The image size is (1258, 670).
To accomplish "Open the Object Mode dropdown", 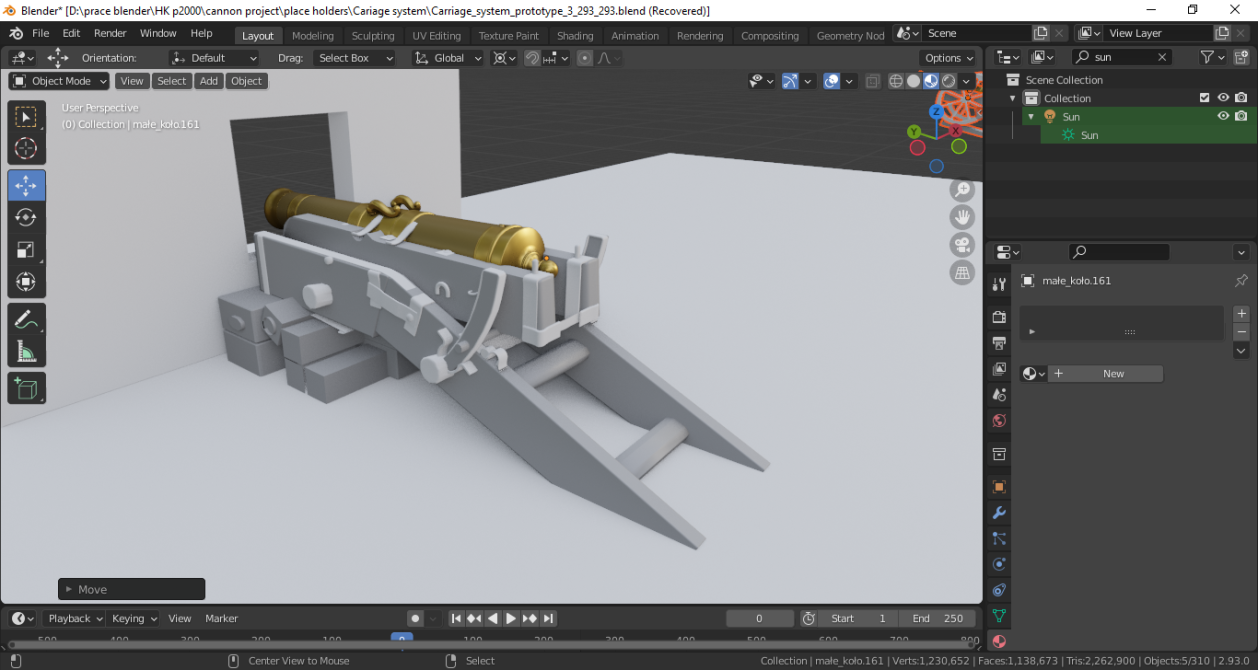I will 59,81.
